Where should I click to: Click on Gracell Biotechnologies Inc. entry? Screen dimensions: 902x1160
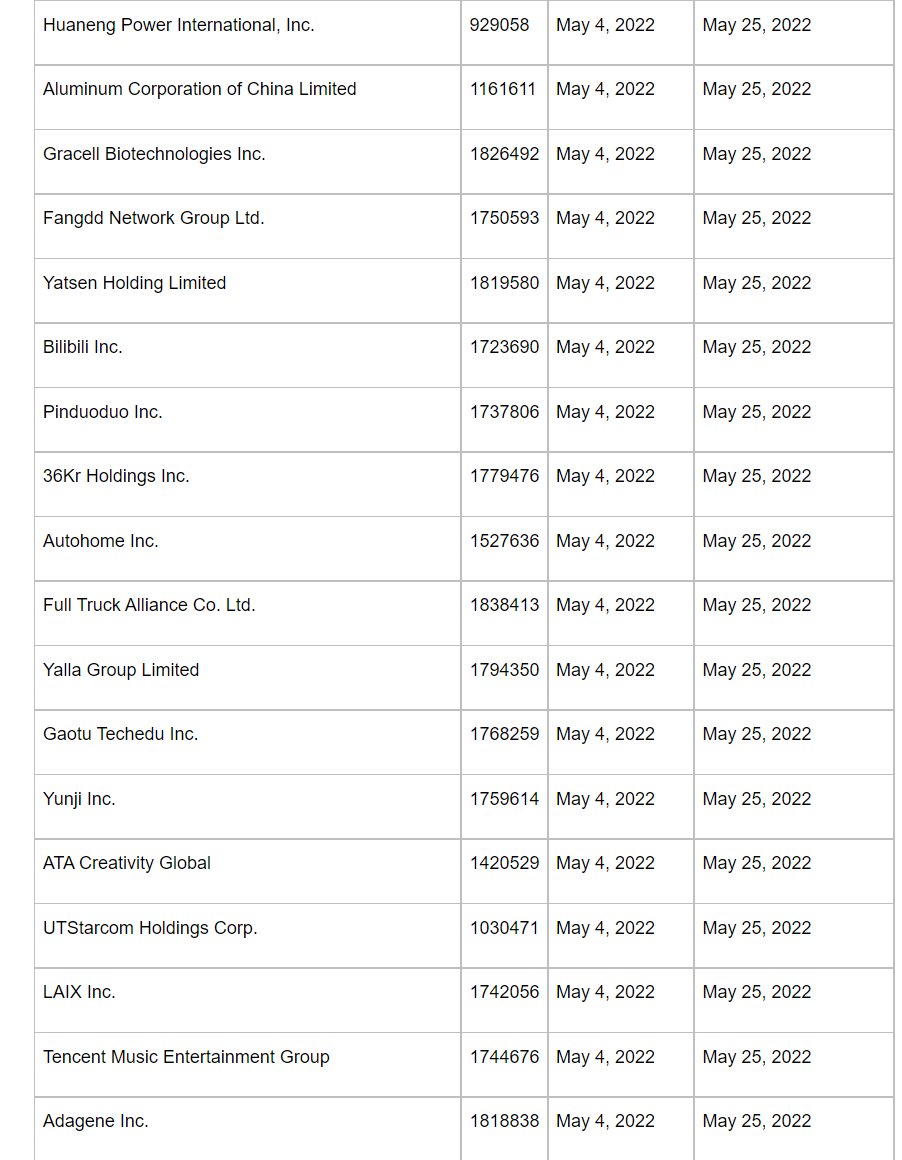pos(154,154)
